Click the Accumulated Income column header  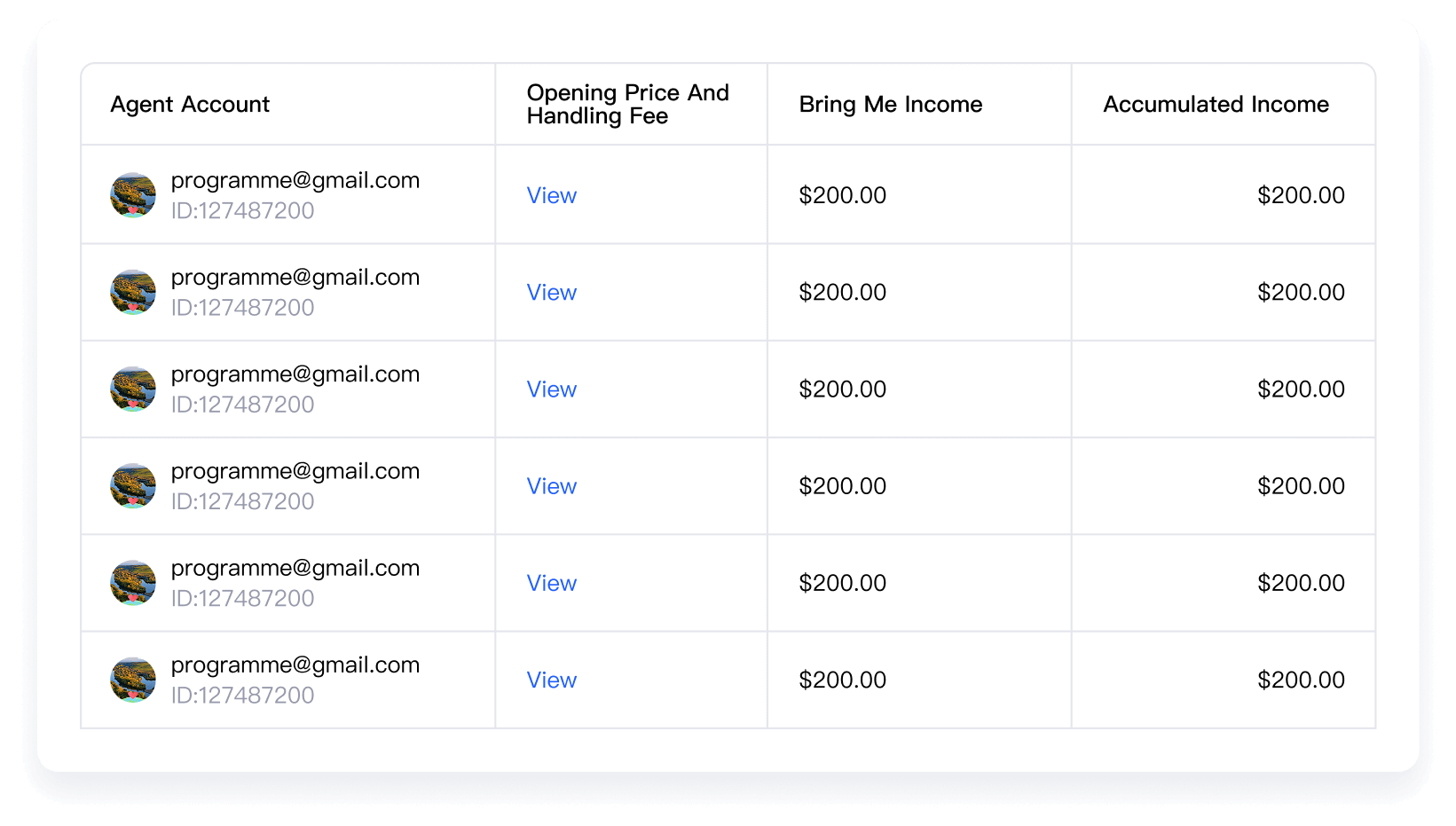(x=1216, y=105)
